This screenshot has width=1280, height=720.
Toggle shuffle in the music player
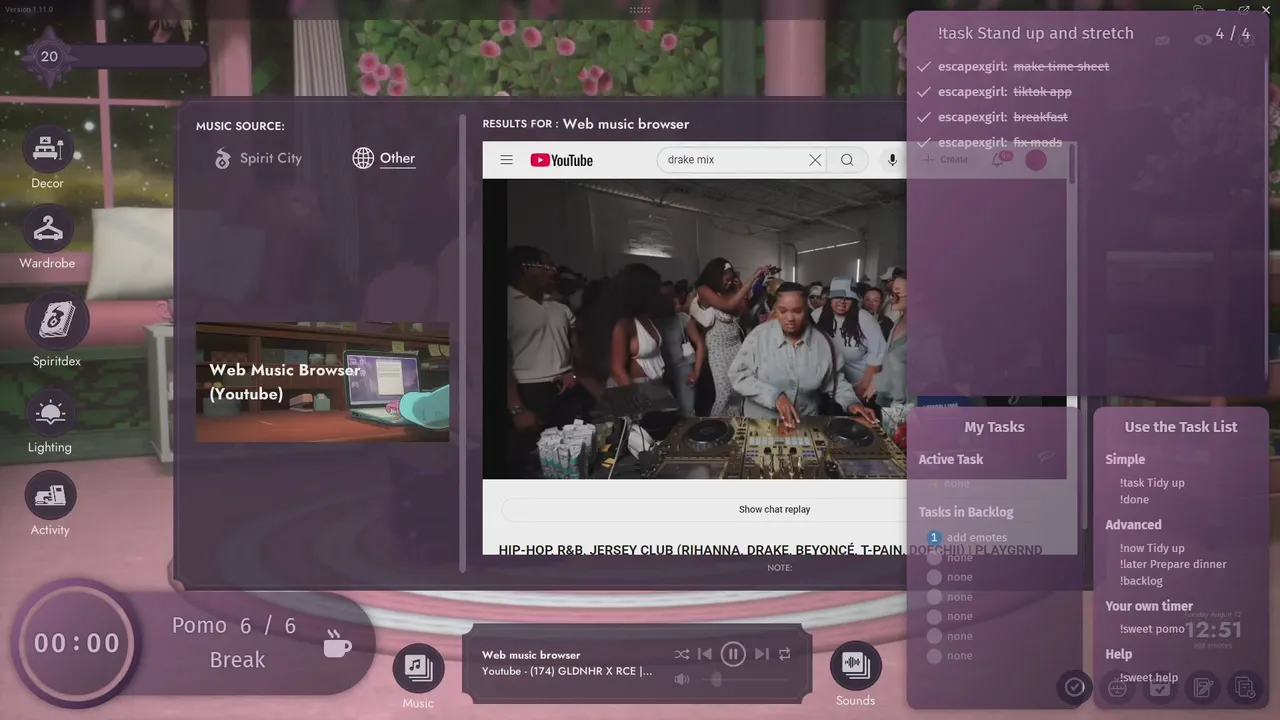(x=682, y=654)
